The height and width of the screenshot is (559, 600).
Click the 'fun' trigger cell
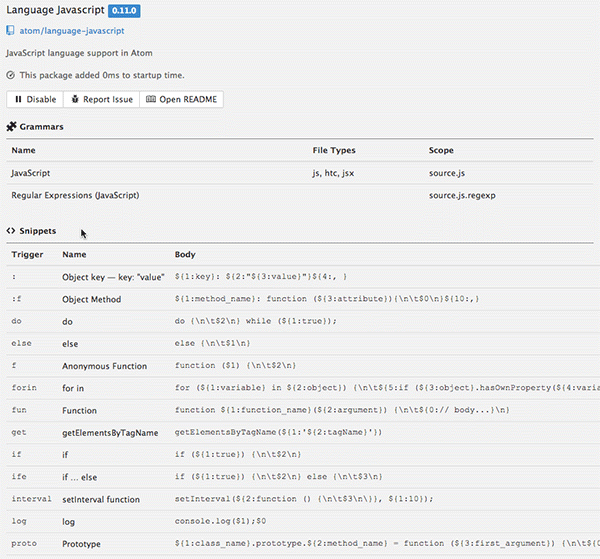(19, 410)
